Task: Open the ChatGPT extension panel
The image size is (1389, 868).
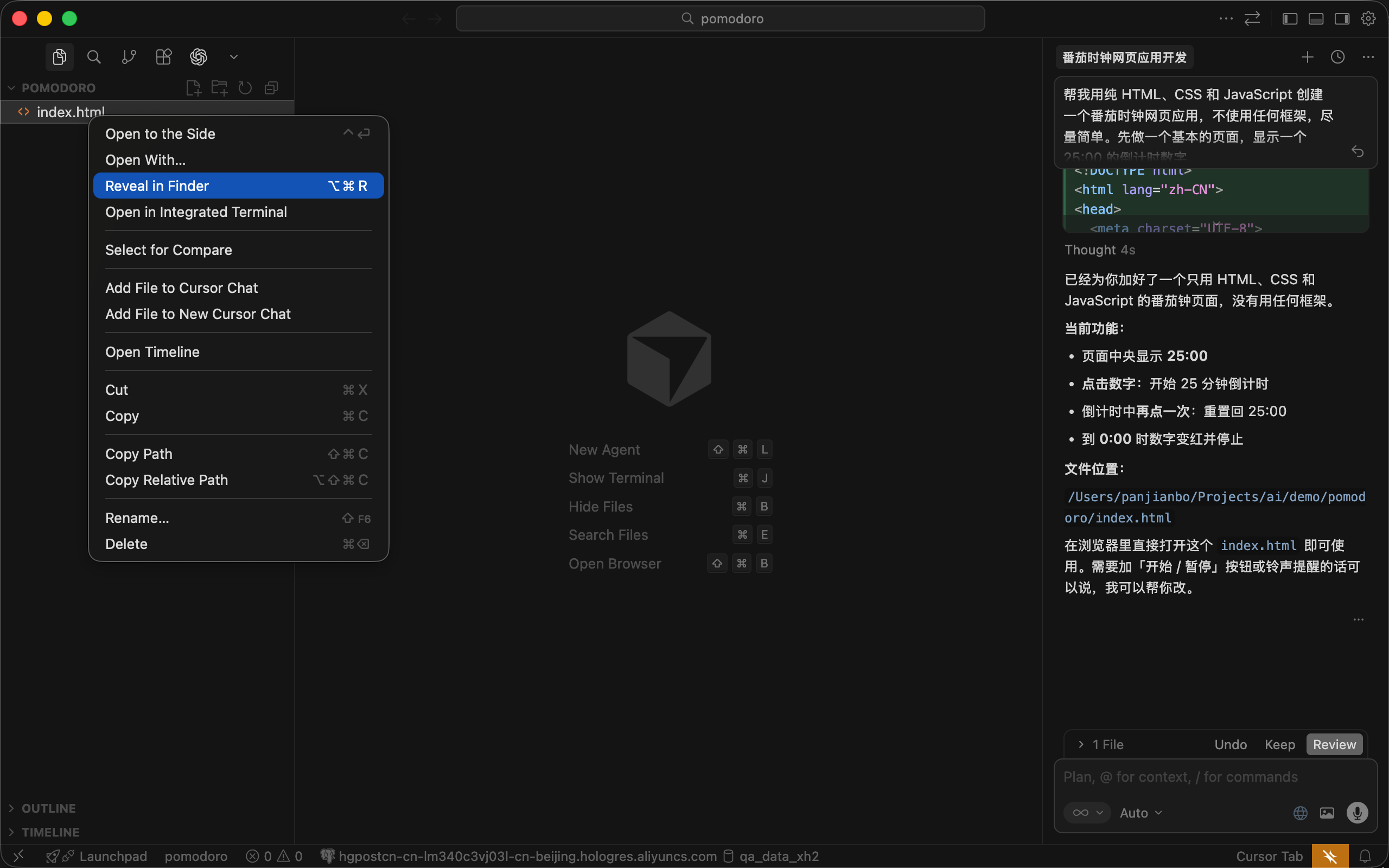Action: [198, 57]
